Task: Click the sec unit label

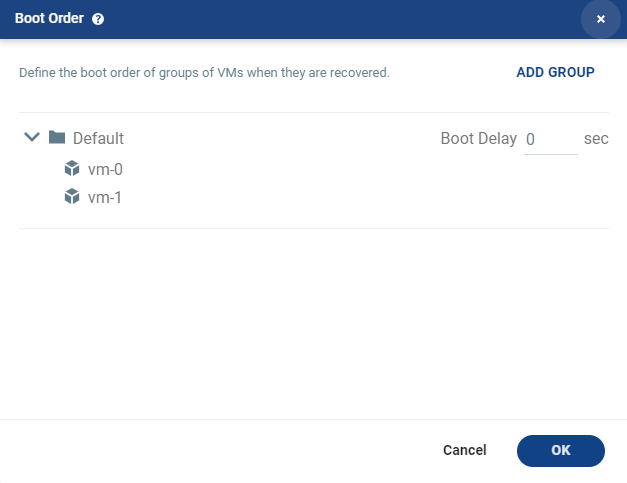Action: click(596, 139)
